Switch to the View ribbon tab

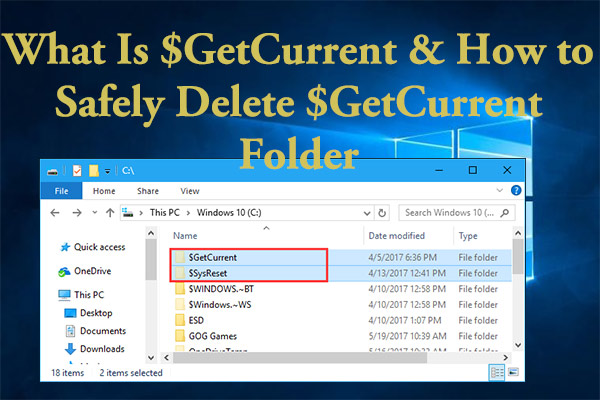click(190, 191)
